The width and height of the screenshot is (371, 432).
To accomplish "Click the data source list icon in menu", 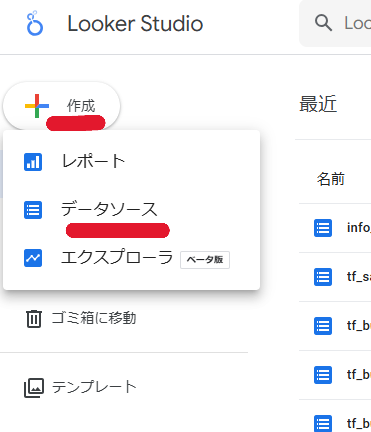I will pos(33,210).
